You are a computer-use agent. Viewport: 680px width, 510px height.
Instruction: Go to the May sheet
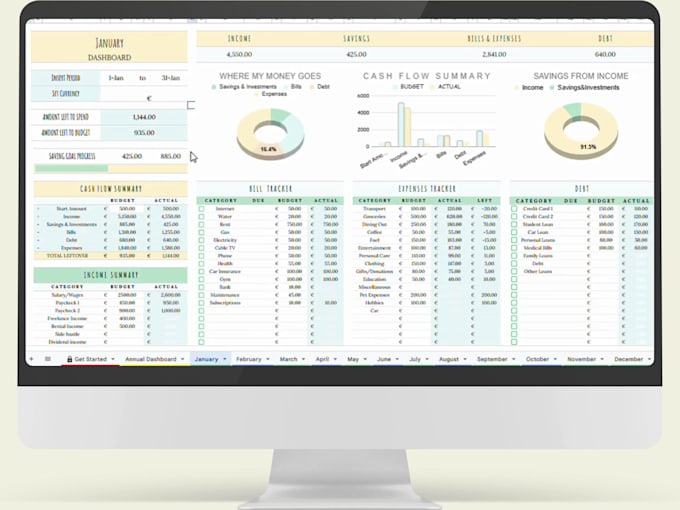[353, 359]
